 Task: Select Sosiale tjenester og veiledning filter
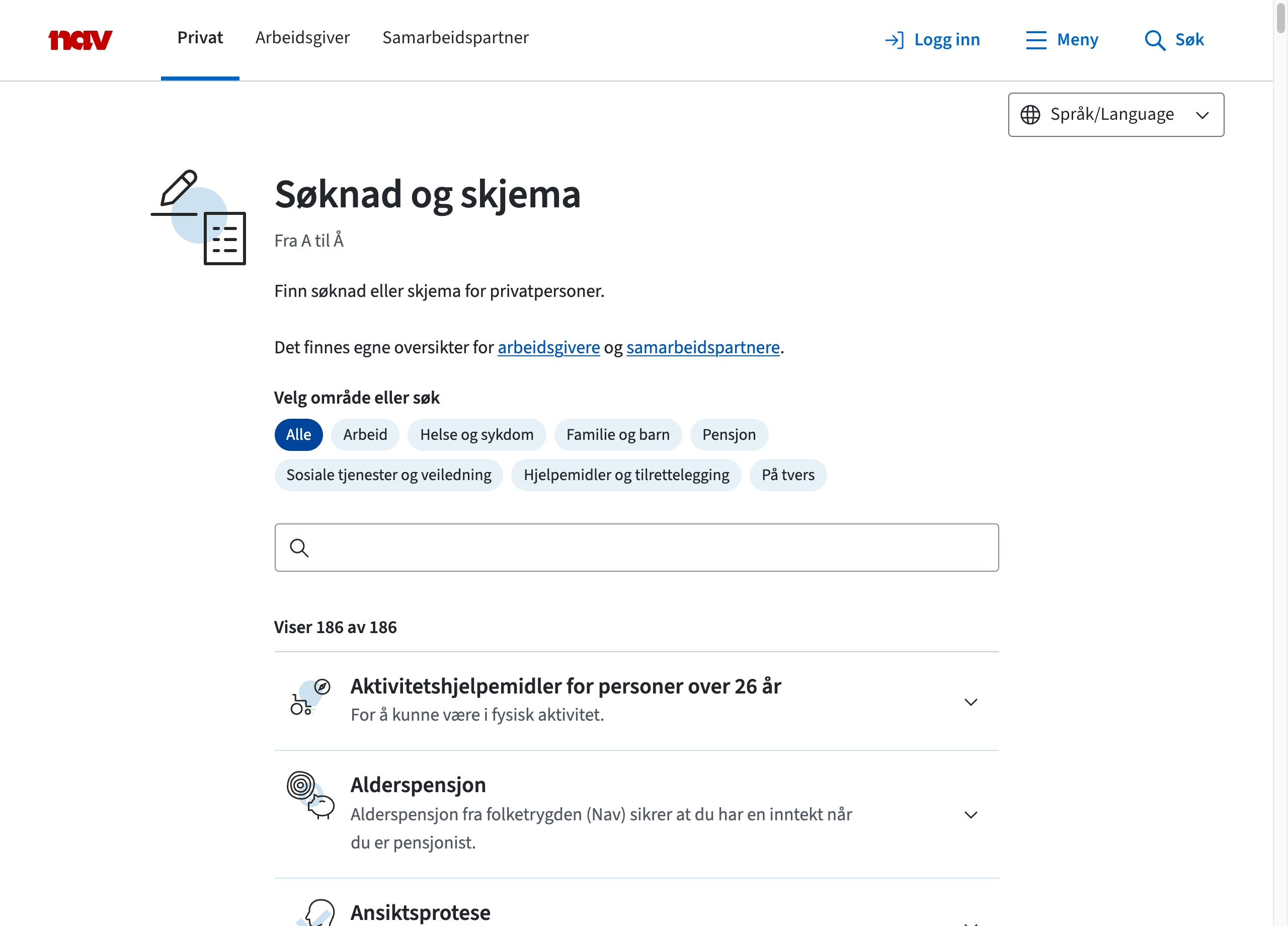click(x=389, y=475)
